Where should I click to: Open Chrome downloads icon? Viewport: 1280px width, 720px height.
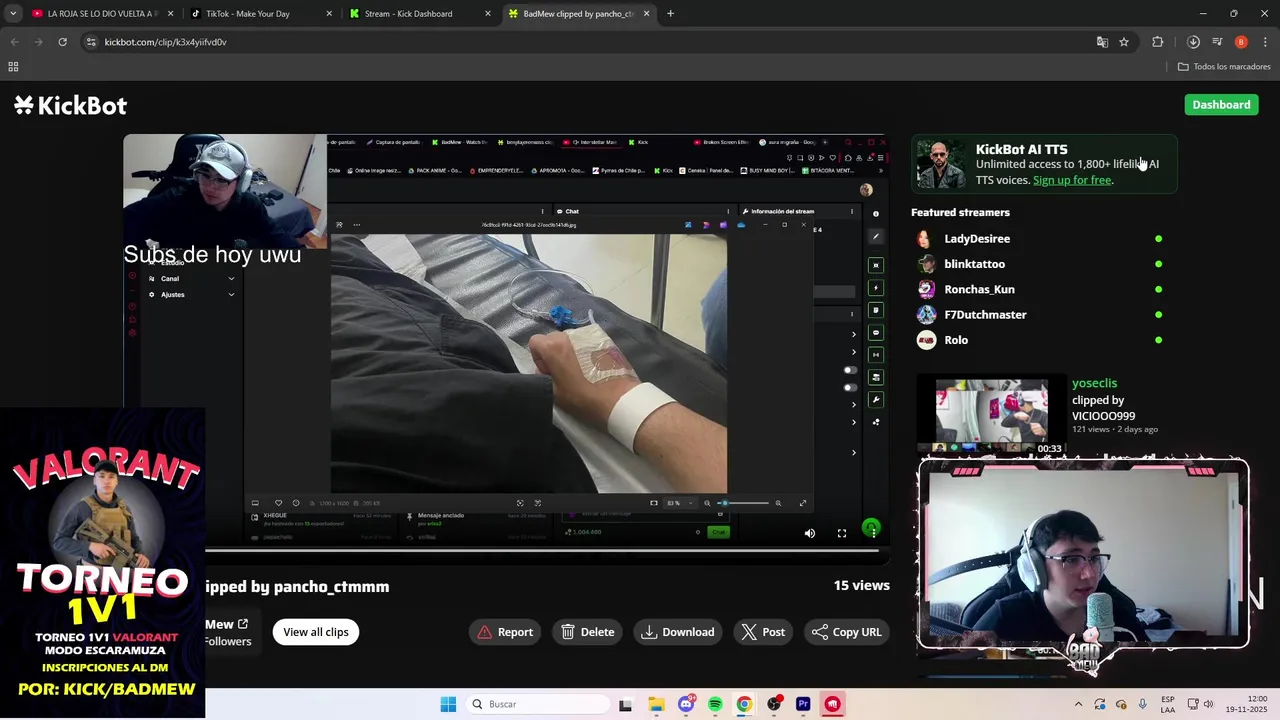click(1193, 42)
